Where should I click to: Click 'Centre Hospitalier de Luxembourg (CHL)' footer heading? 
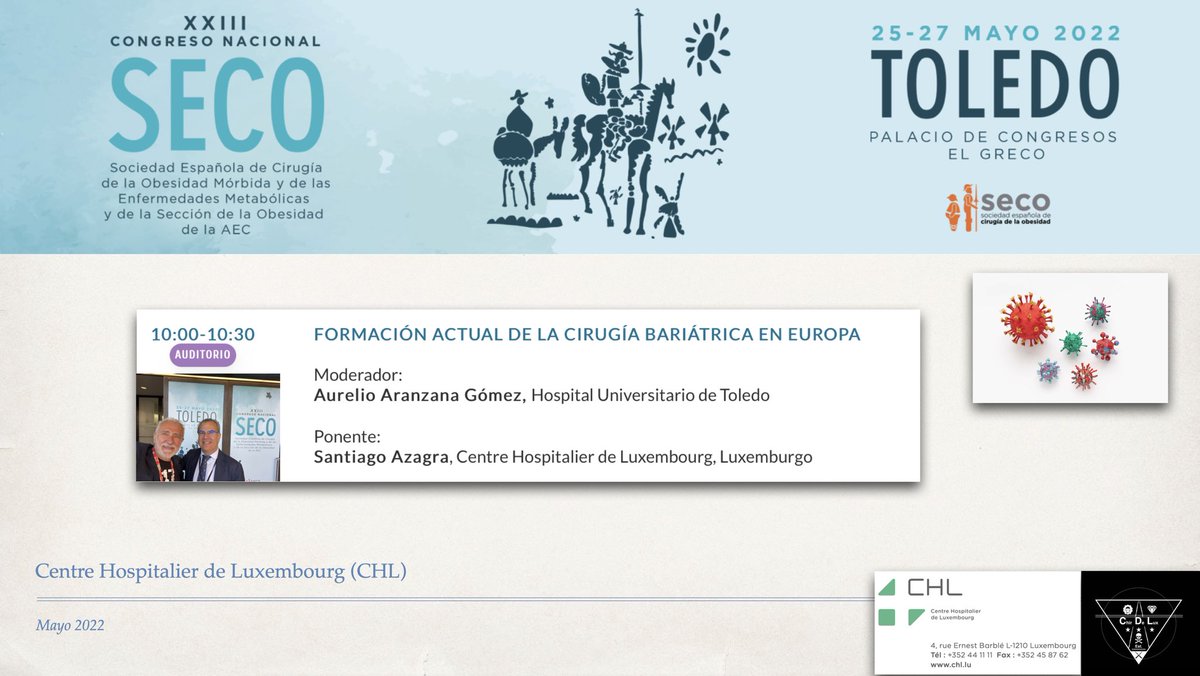[x=221, y=571]
